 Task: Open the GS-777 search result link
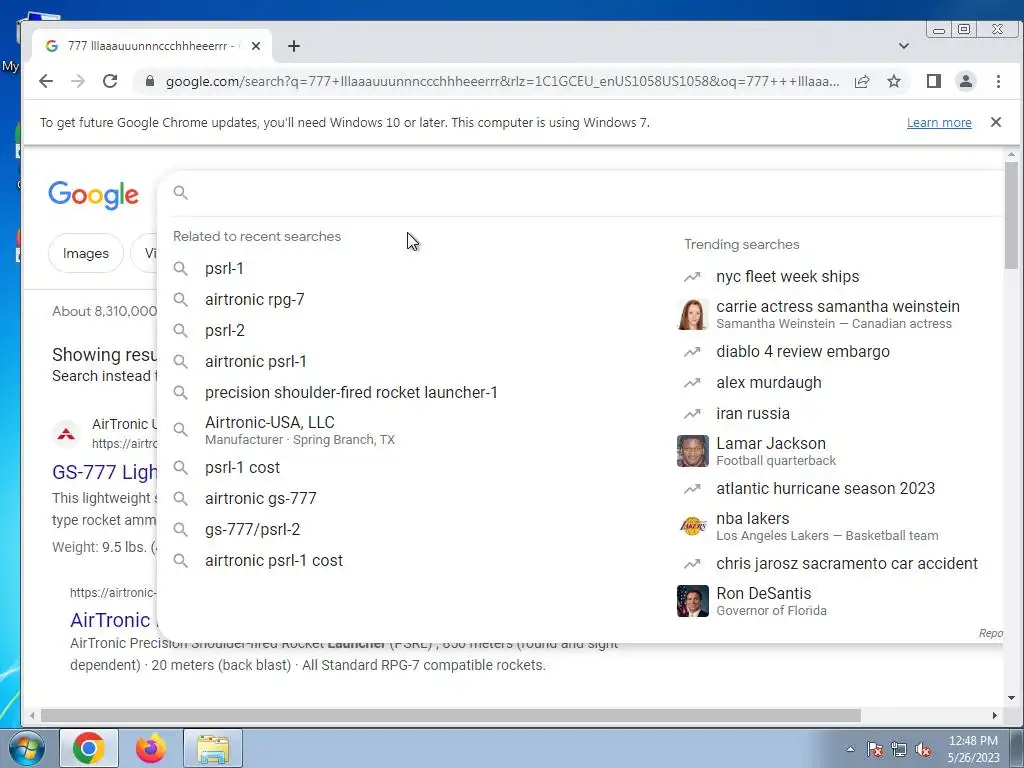pyautogui.click(x=104, y=472)
